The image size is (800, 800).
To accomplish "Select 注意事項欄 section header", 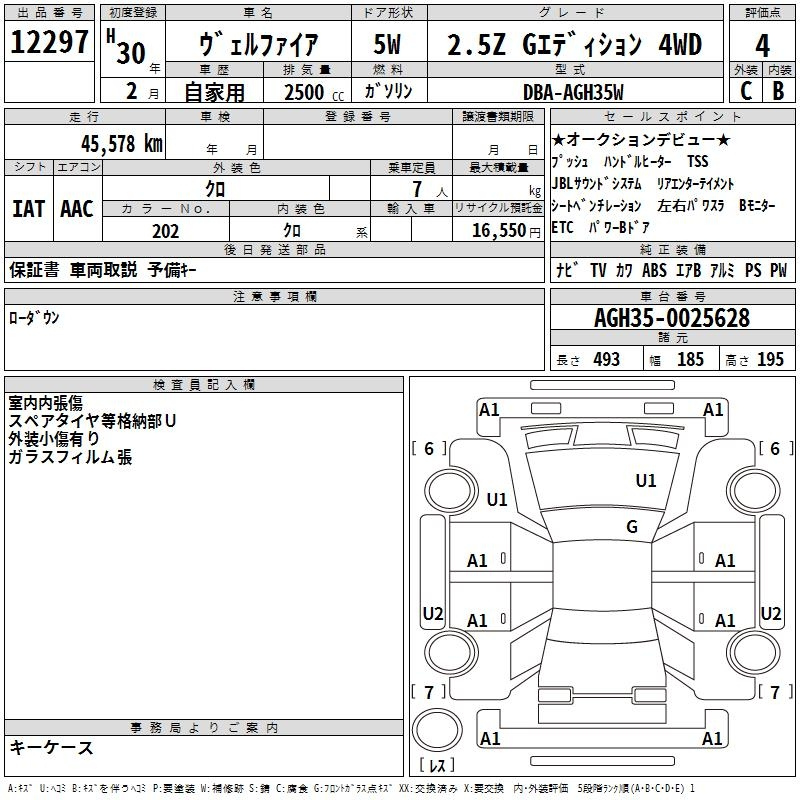I will pyautogui.click(x=275, y=296).
